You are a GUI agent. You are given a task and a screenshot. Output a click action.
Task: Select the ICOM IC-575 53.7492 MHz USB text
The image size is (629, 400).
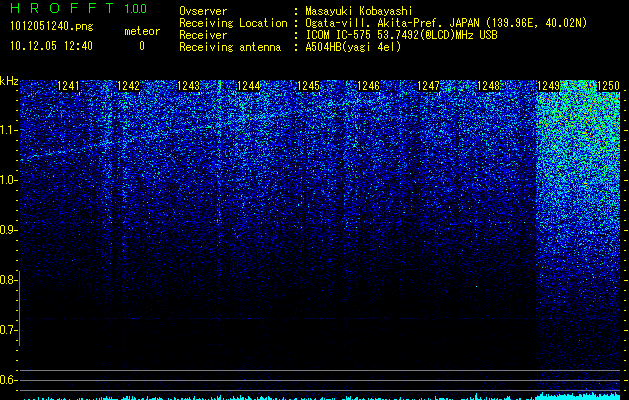pyautogui.click(x=401, y=35)
